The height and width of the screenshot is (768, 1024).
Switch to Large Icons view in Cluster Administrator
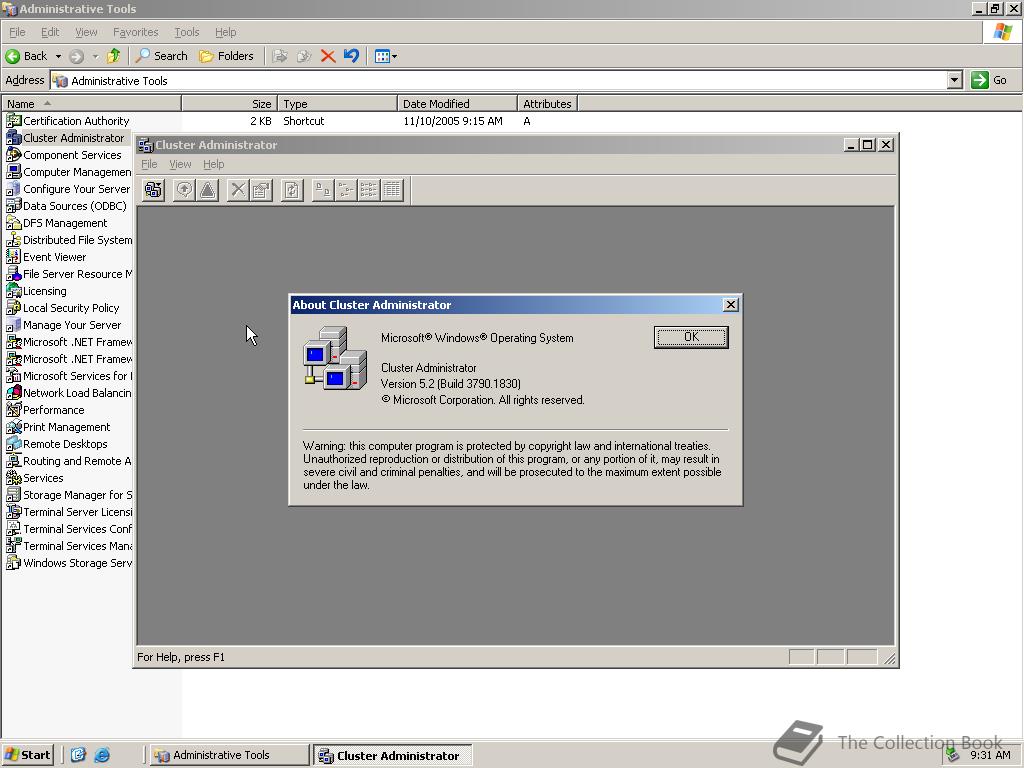pos(323,190)
